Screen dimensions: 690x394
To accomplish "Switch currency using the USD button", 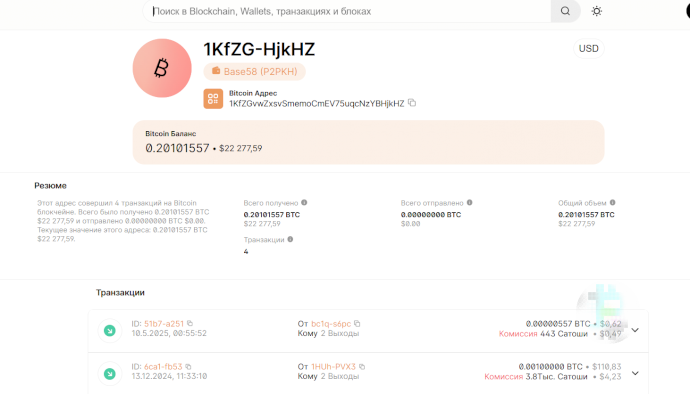I will (588, 48).
